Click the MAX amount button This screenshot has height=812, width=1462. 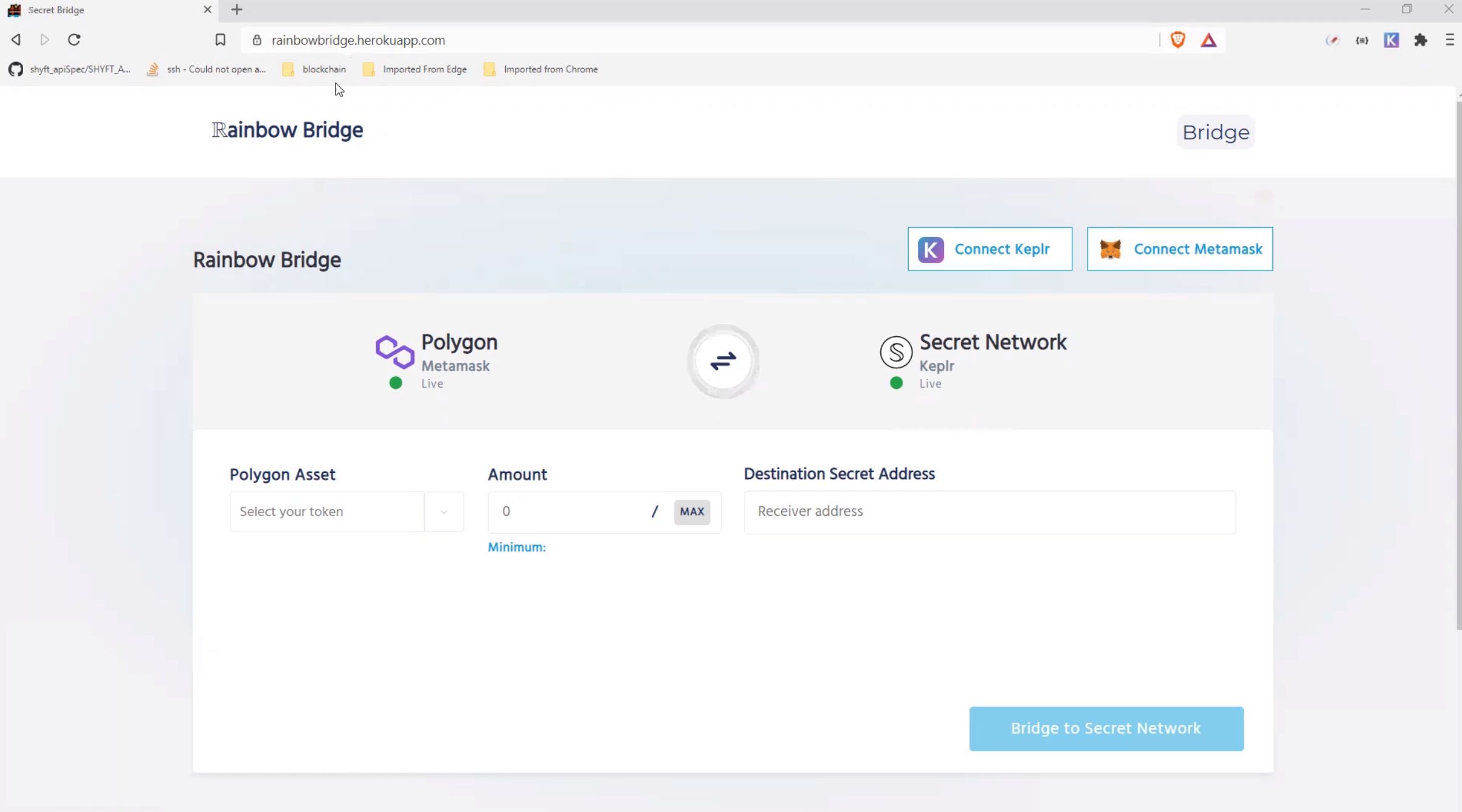tap(692, 512)
